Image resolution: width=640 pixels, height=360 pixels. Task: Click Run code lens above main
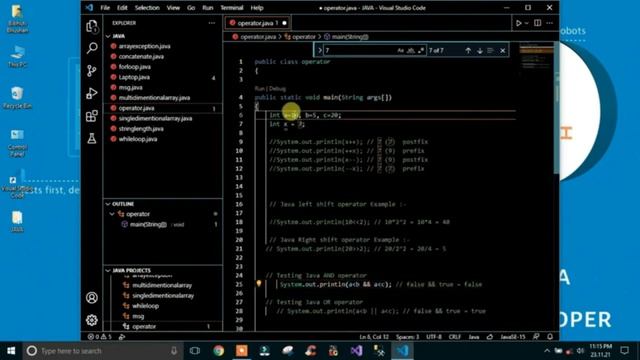pos(260,89)
